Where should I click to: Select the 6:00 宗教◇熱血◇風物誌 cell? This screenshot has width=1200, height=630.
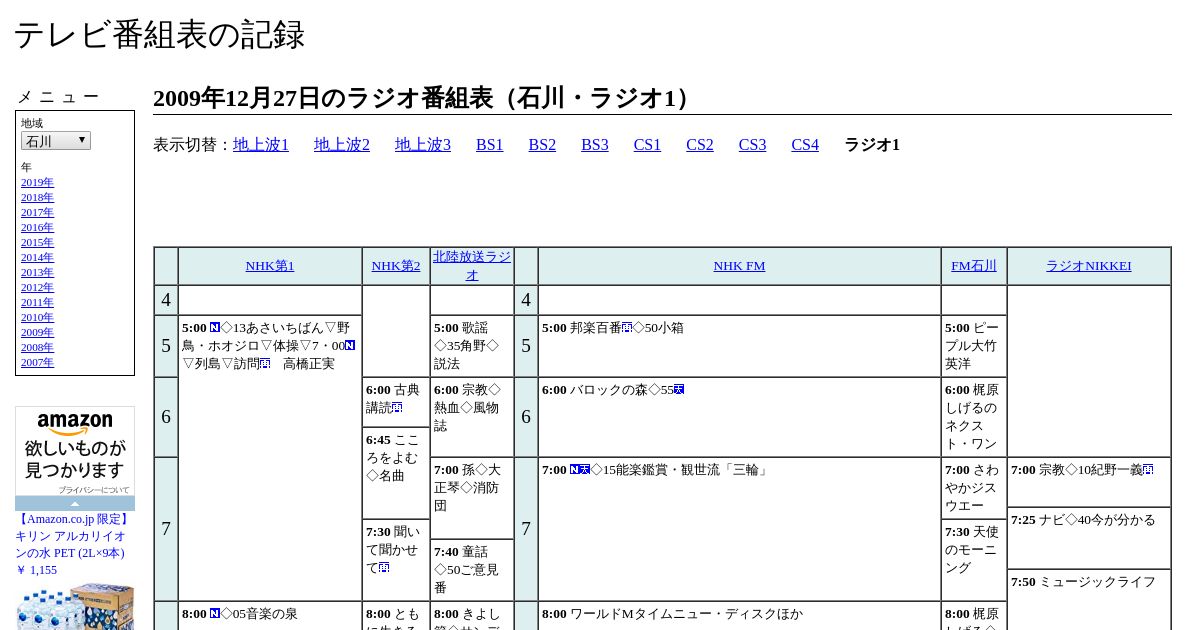[472, 417]
